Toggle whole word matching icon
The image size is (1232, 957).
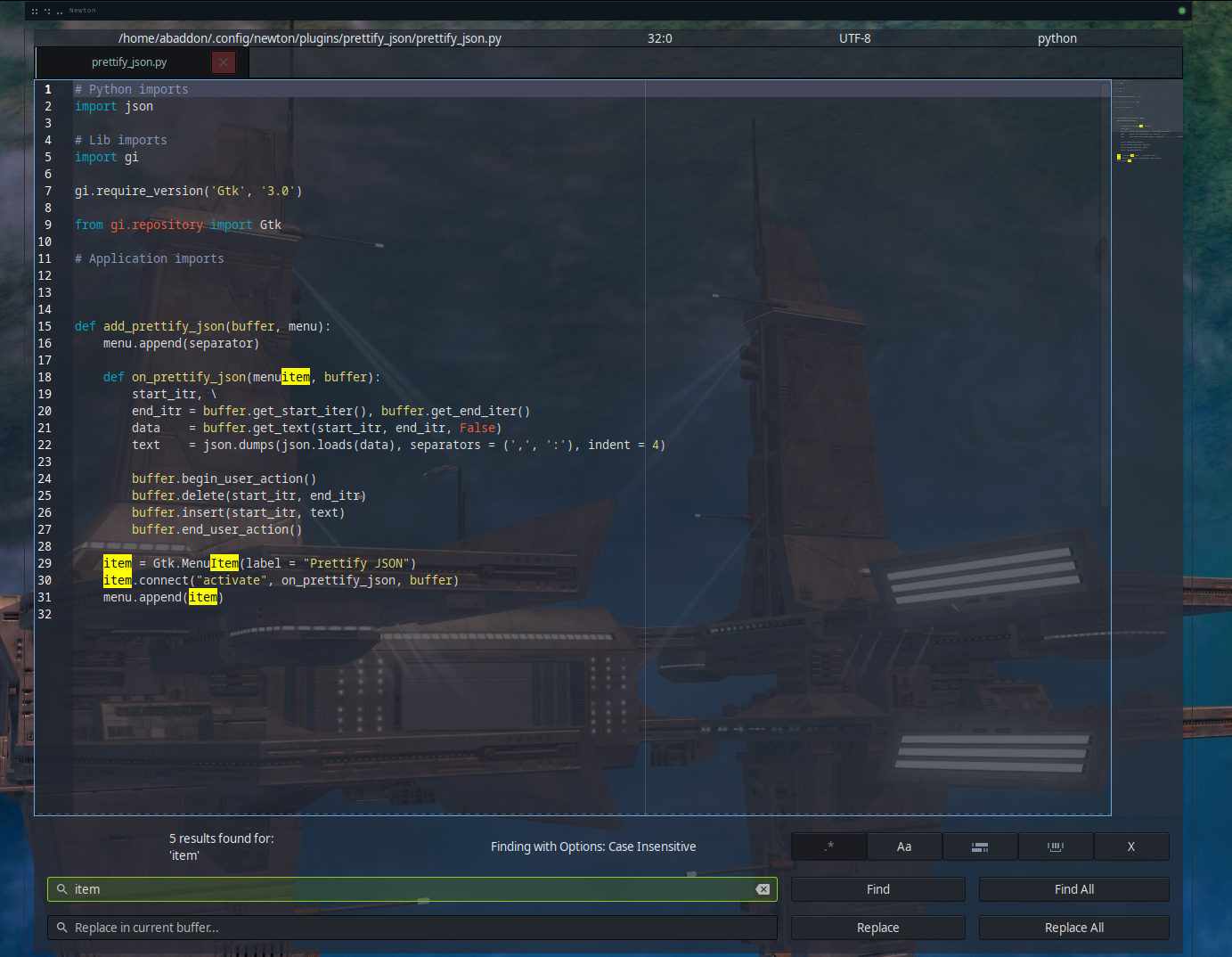coord(1055,847)
